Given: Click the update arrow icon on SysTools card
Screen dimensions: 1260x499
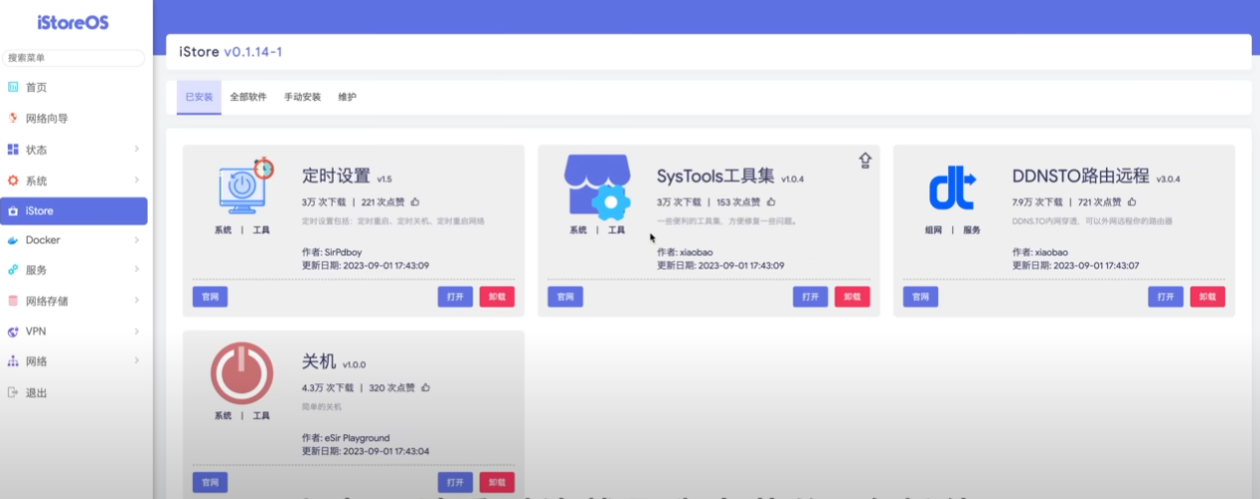Looking at the screenshot, I should [865, 160].
